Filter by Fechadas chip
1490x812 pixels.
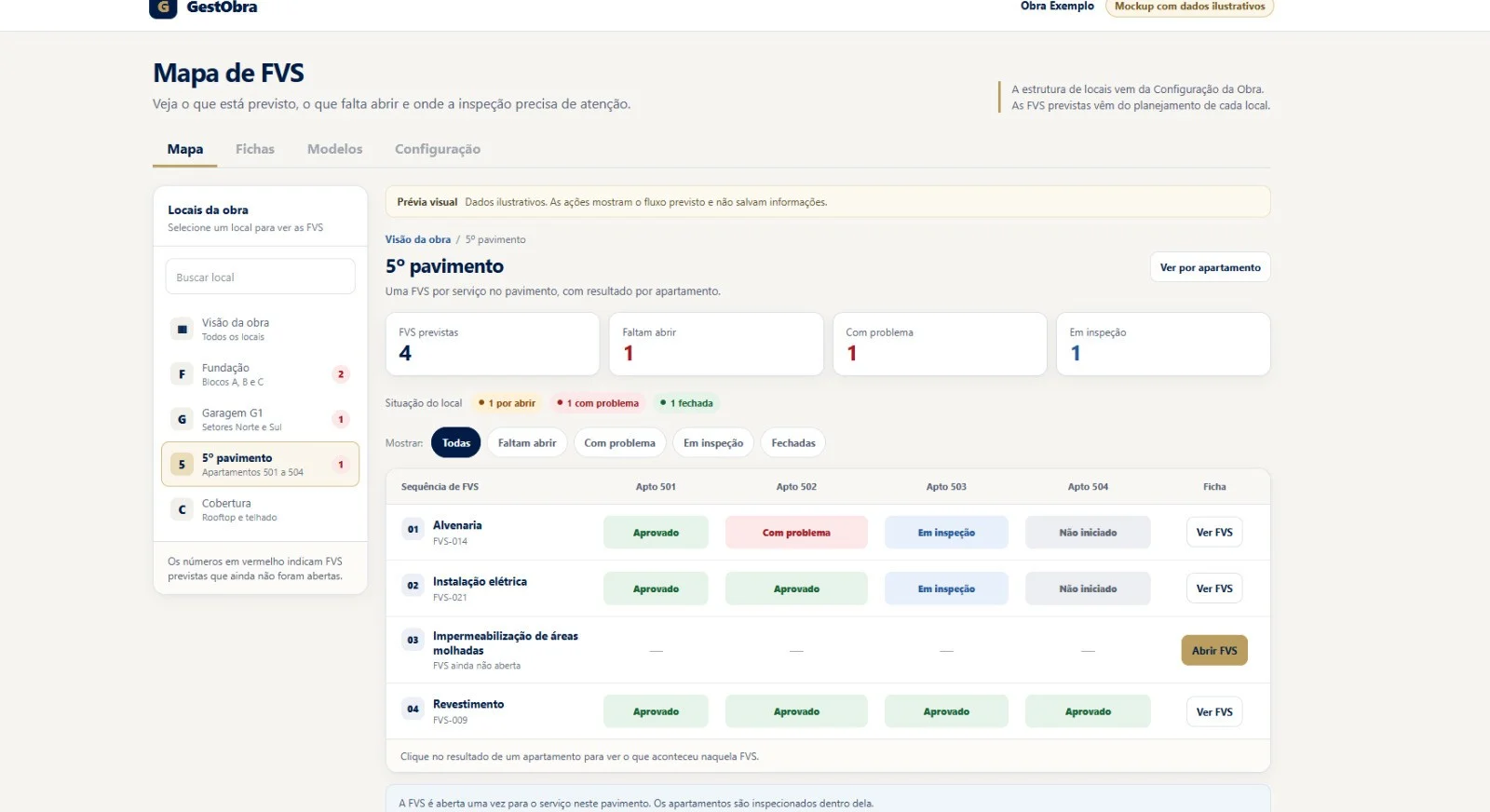[793, 443]
